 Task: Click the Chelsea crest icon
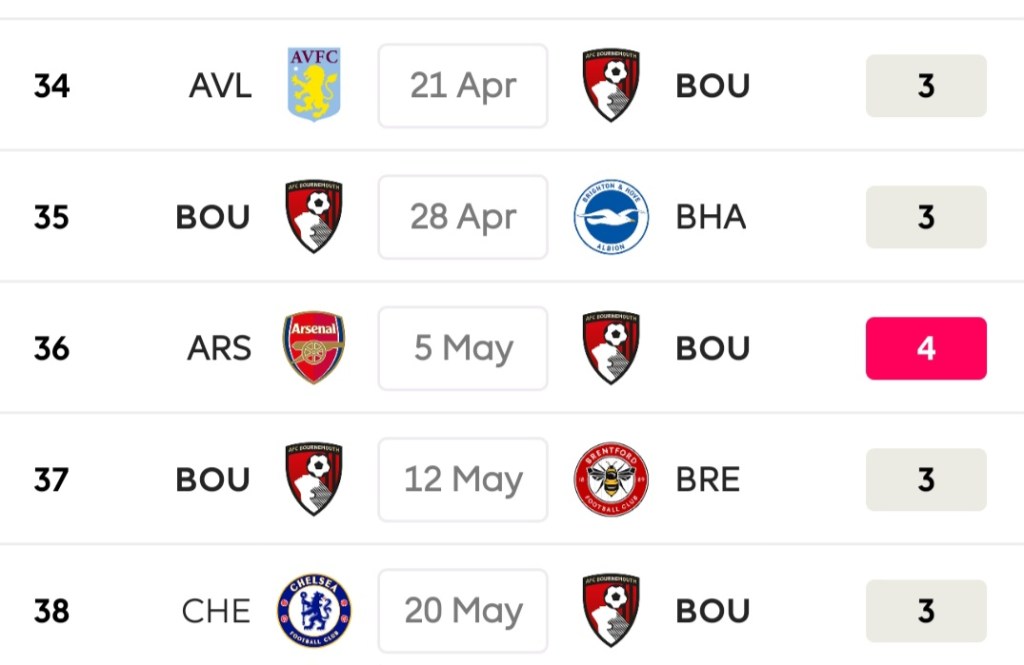314,610
